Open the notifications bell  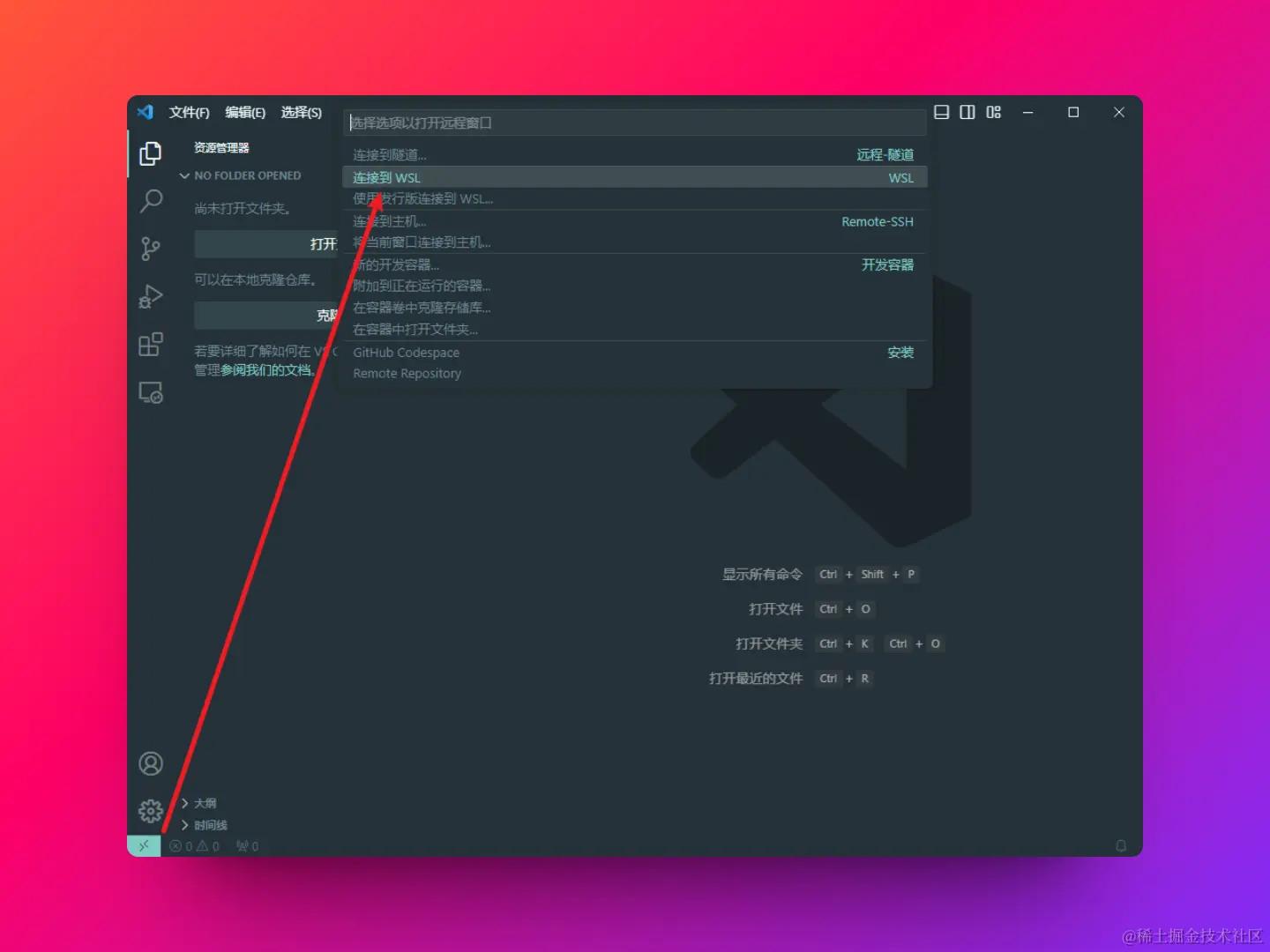pos(1121,846)
